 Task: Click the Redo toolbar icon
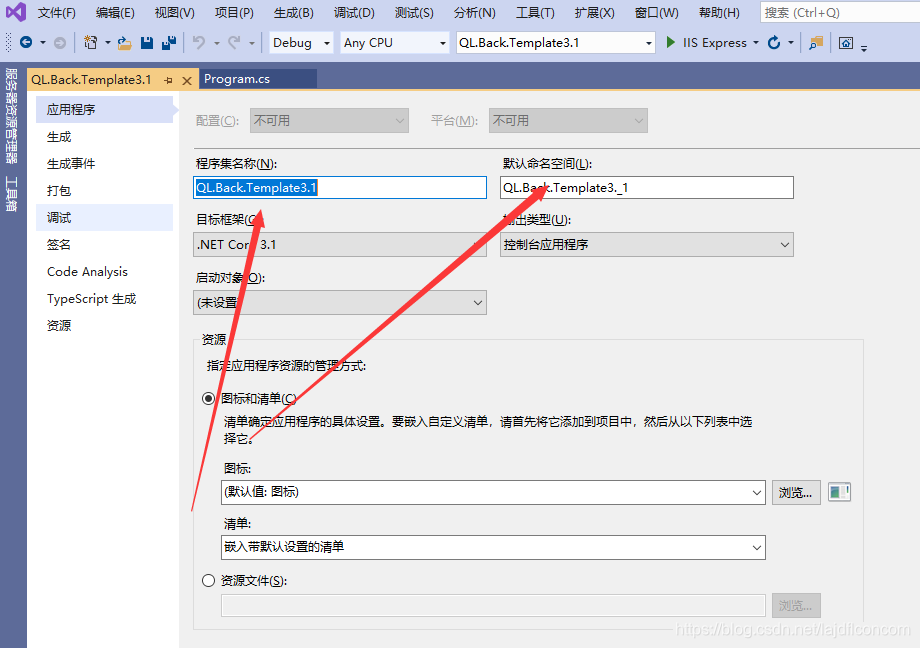click(x=234, y=43)
